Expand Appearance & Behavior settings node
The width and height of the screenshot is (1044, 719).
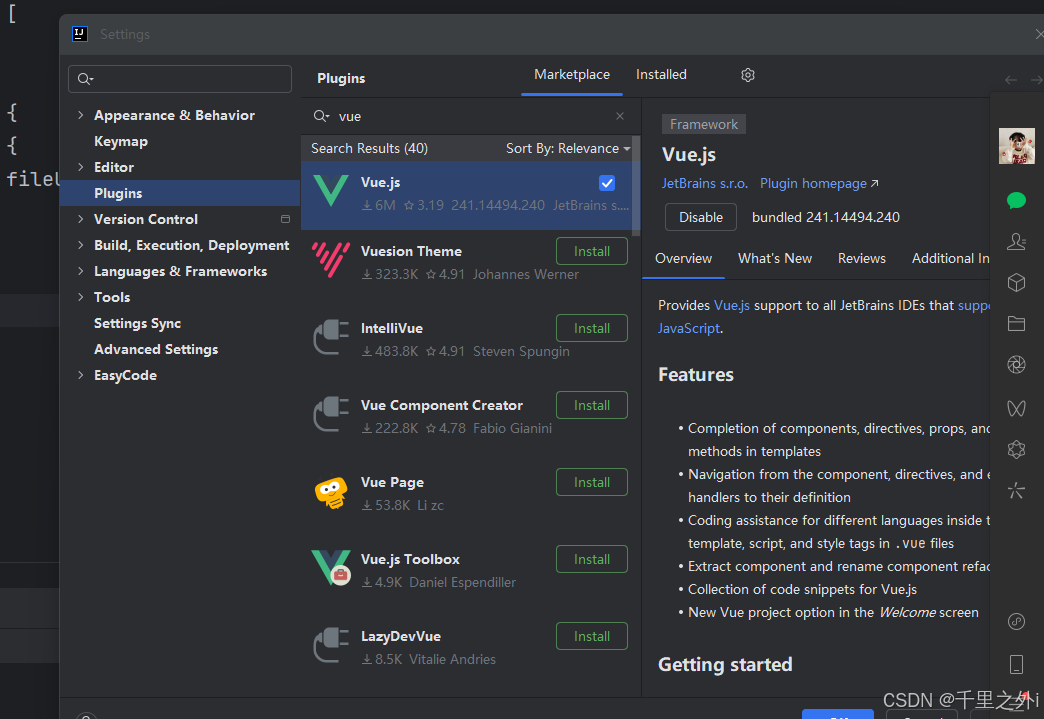click(x=81, y=115)
